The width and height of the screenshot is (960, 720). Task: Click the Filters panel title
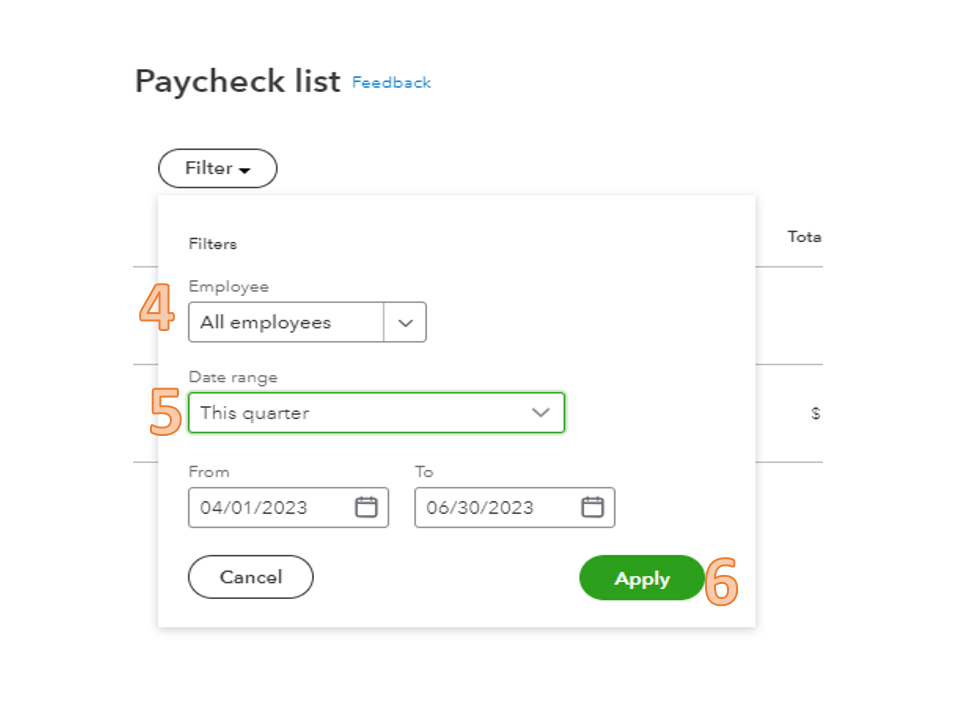click(213, 243)
